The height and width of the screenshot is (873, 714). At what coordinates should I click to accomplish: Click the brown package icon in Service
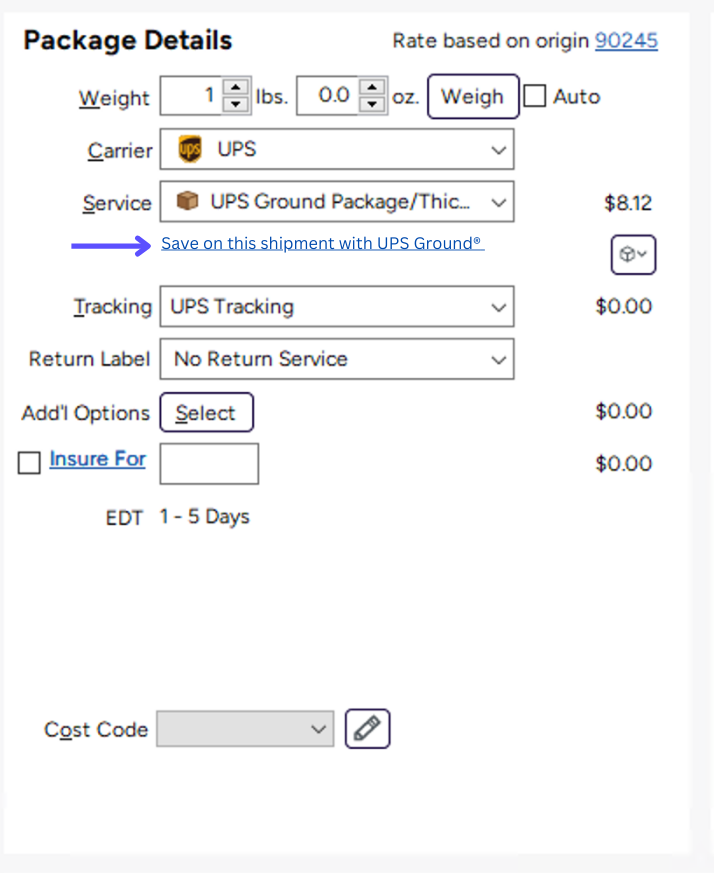click(x=187, y=202)
